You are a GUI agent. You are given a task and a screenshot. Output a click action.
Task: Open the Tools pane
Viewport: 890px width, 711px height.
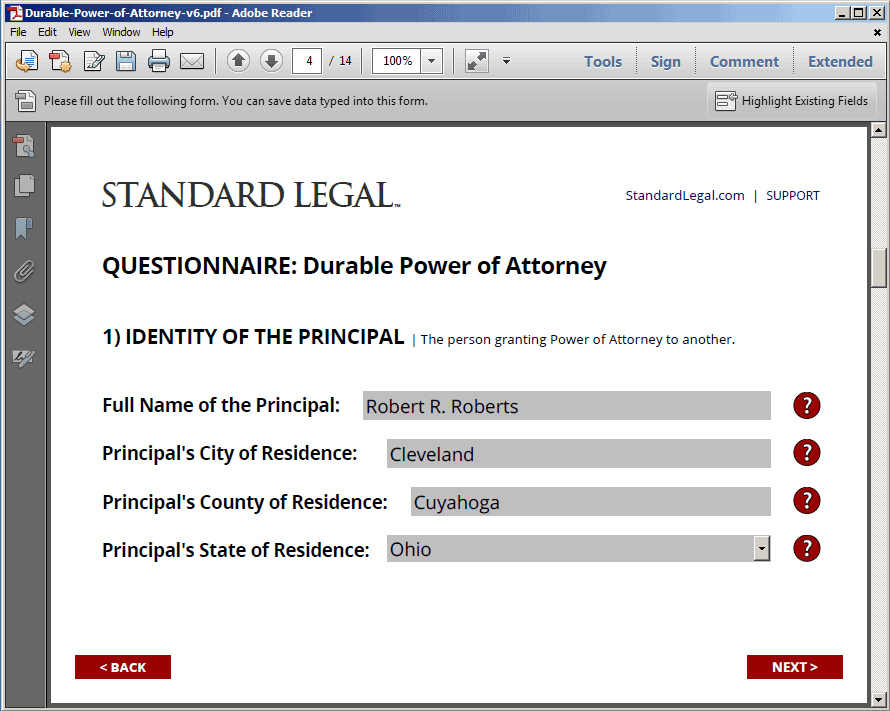[603, 61]
